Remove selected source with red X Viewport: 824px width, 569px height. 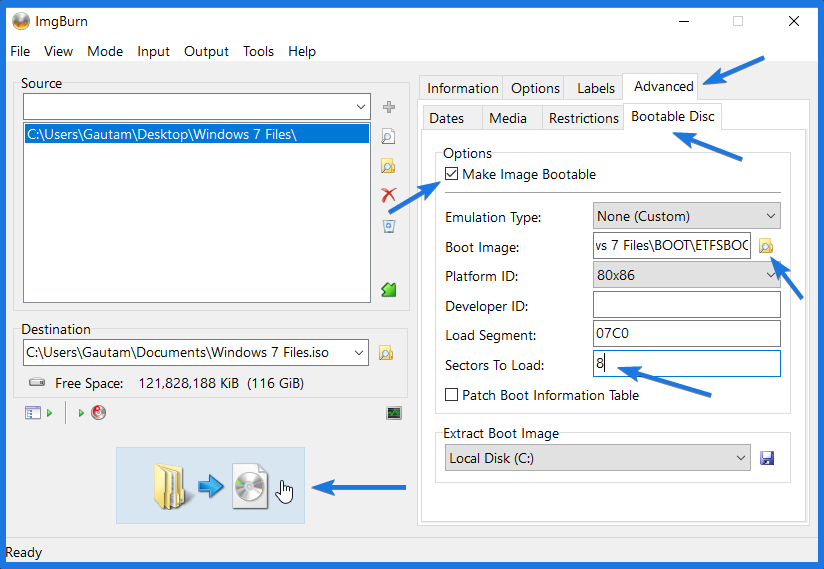(x=389, y=195)
